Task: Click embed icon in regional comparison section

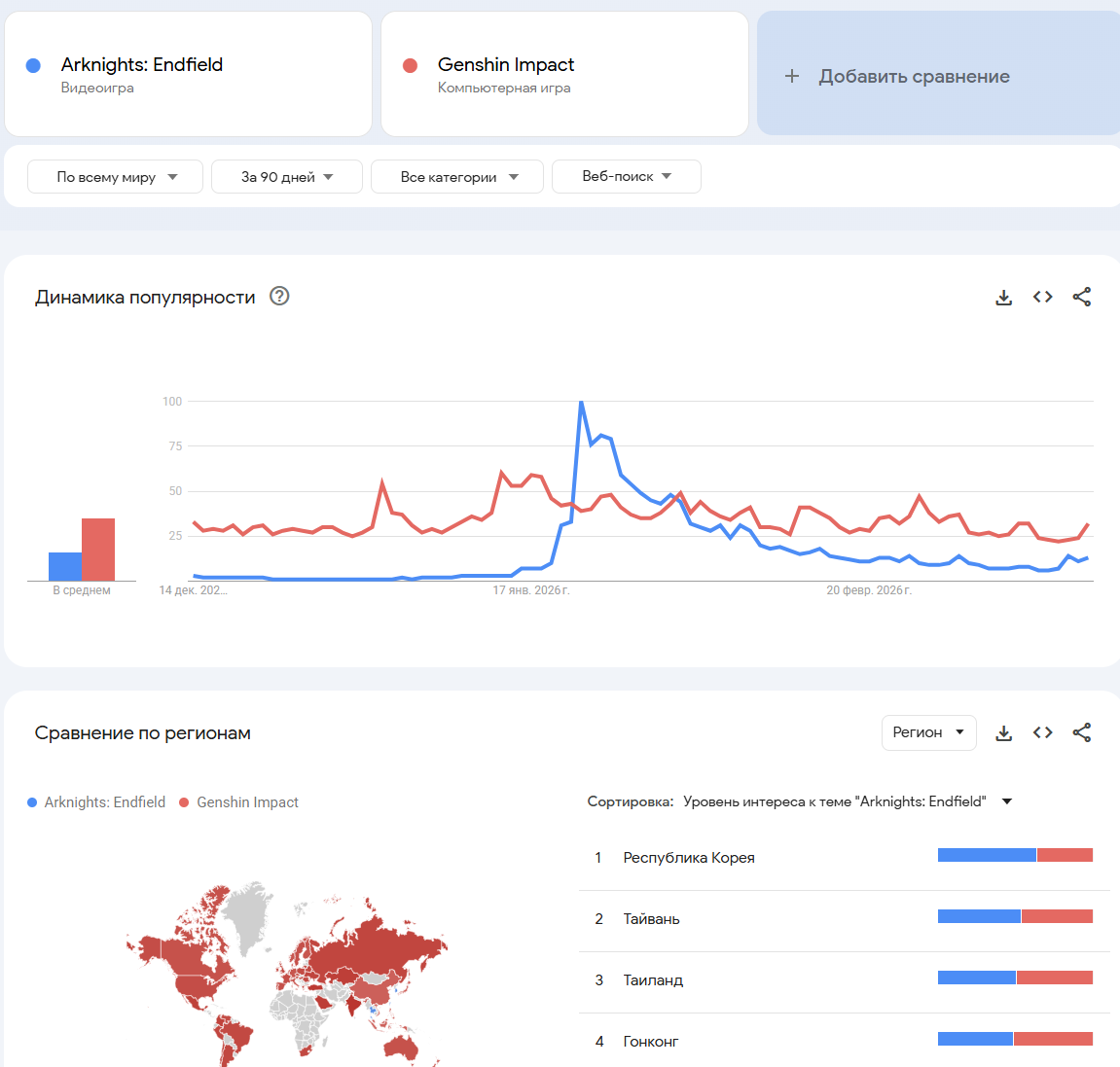Action: point(1042,733)
